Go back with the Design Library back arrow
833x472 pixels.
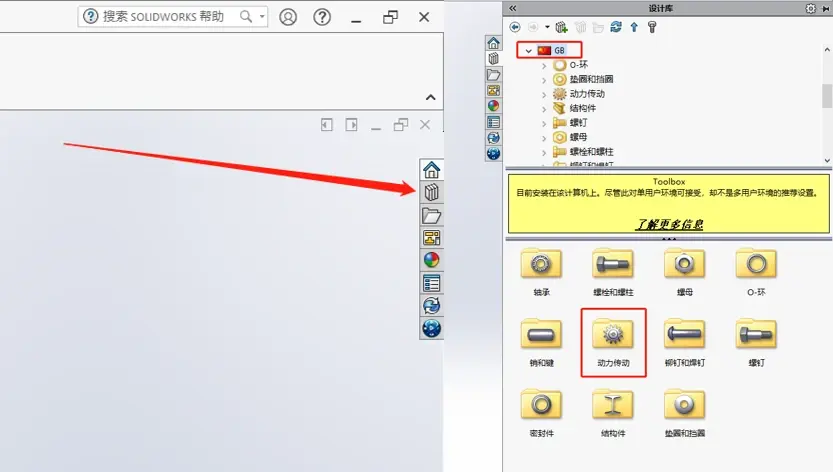(x=515, y=27)
